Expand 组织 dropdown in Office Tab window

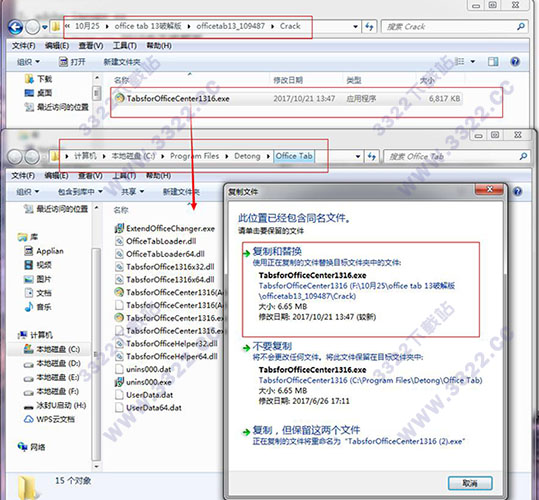pos(28,191)
